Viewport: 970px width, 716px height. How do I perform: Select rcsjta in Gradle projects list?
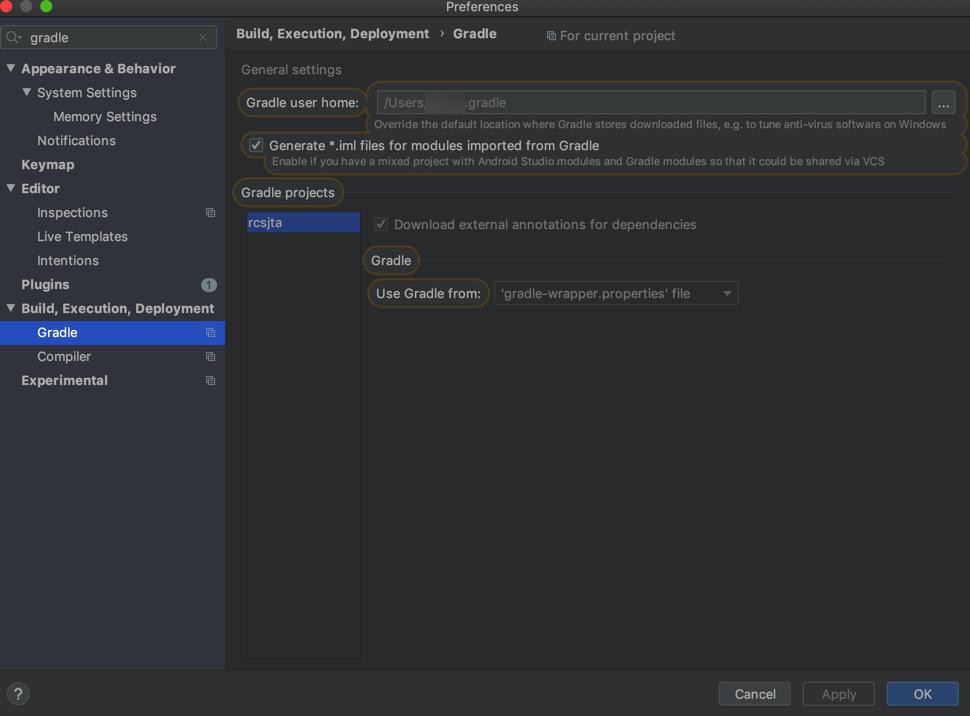[x=303, y=222]
